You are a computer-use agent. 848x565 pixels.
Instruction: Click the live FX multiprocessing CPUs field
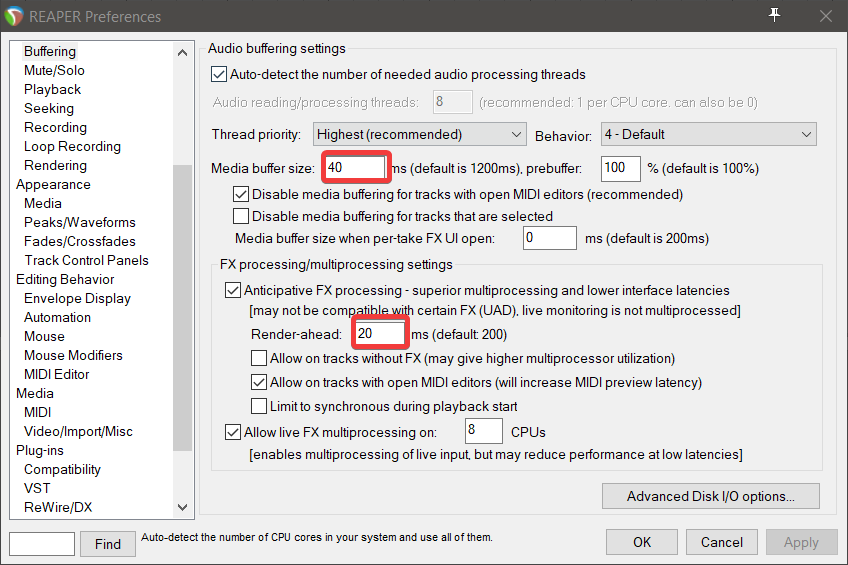coord(483,431)
